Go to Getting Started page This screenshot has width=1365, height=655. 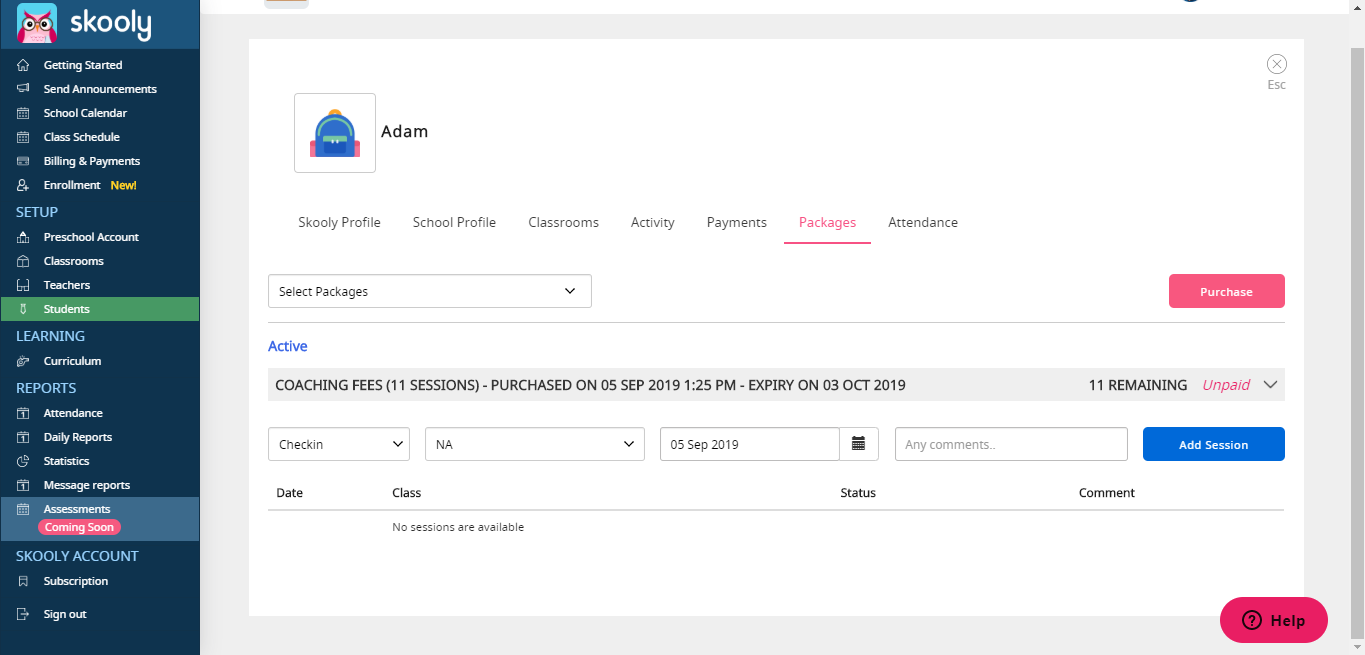[83, 65]
